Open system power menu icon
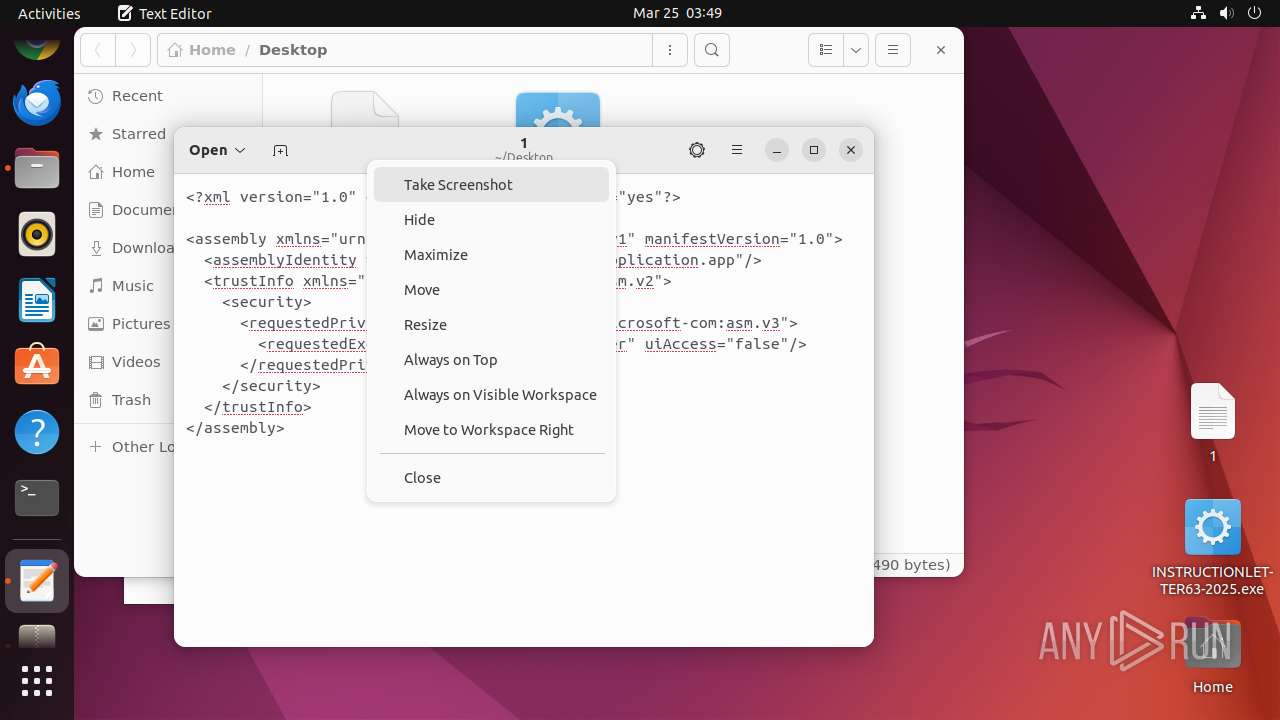The height and width of the screenshot is (720, 1280). [1254, 13]
